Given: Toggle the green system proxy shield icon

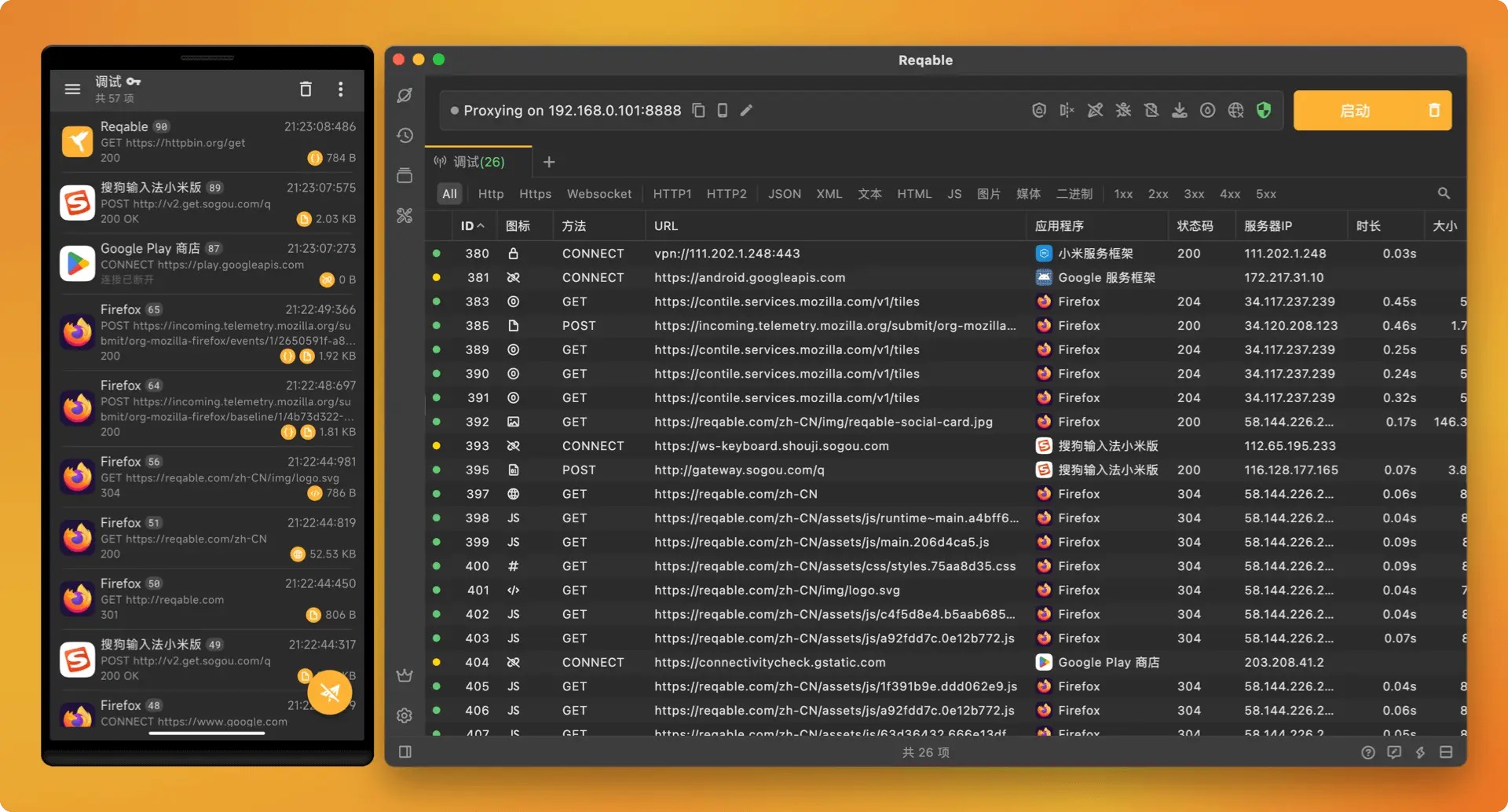Looking at the screenshot, I should [x=1264, y=111].
